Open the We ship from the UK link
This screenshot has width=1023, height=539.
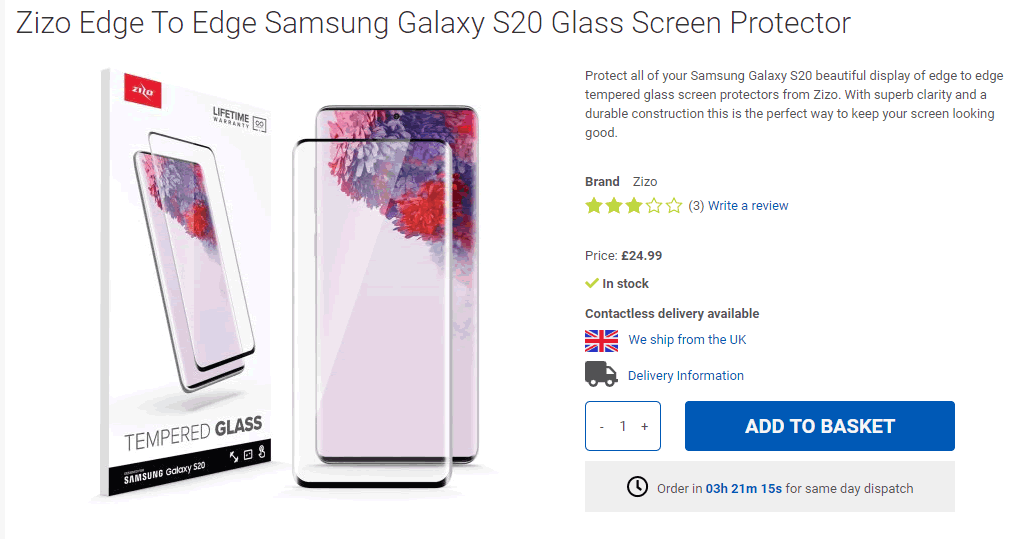[x=687, y=340]
